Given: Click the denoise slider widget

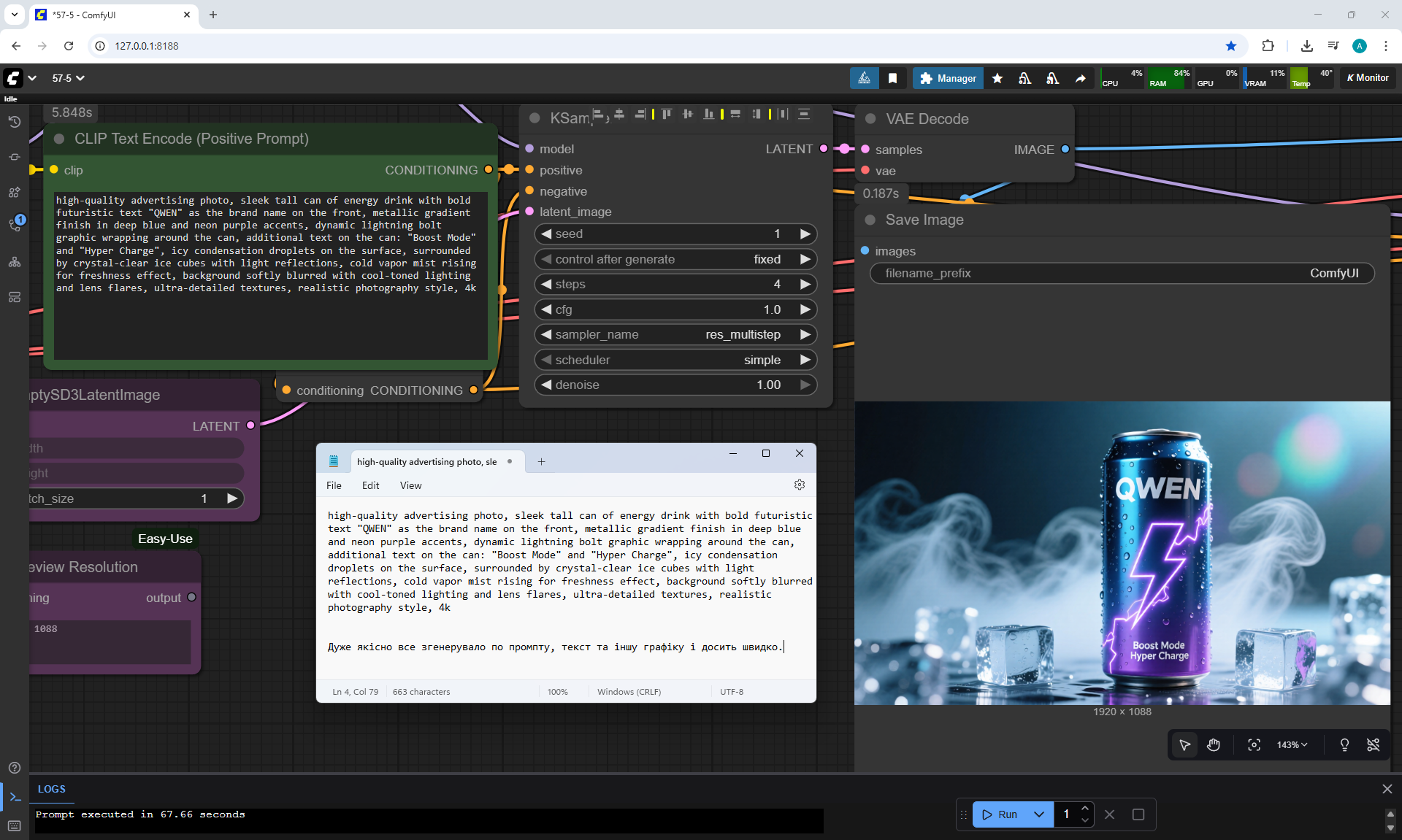Looking at the screenshot, I should pyautogui.click(x=675, y=385).
